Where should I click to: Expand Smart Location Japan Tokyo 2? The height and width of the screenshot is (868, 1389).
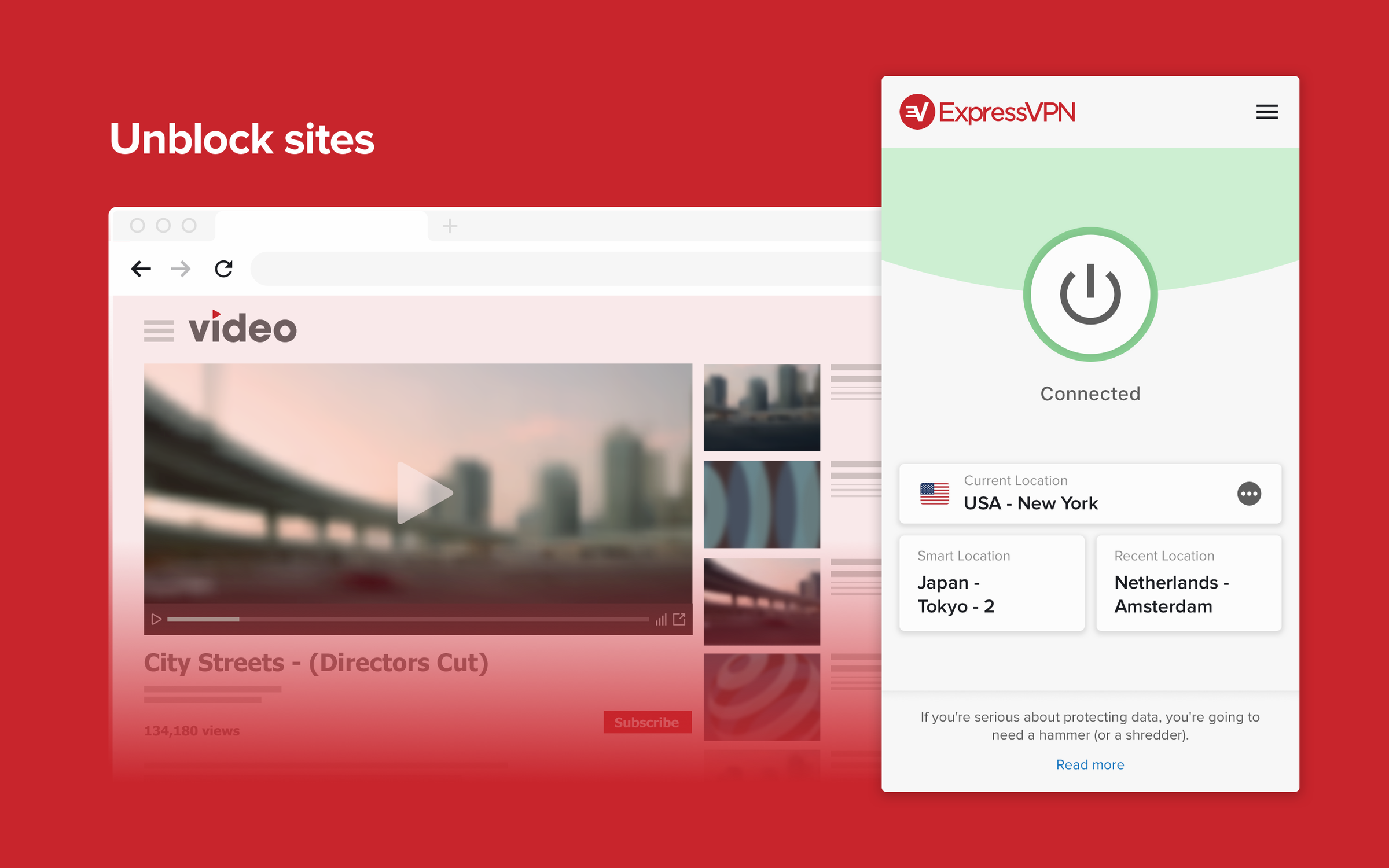(x=989, y=584)
